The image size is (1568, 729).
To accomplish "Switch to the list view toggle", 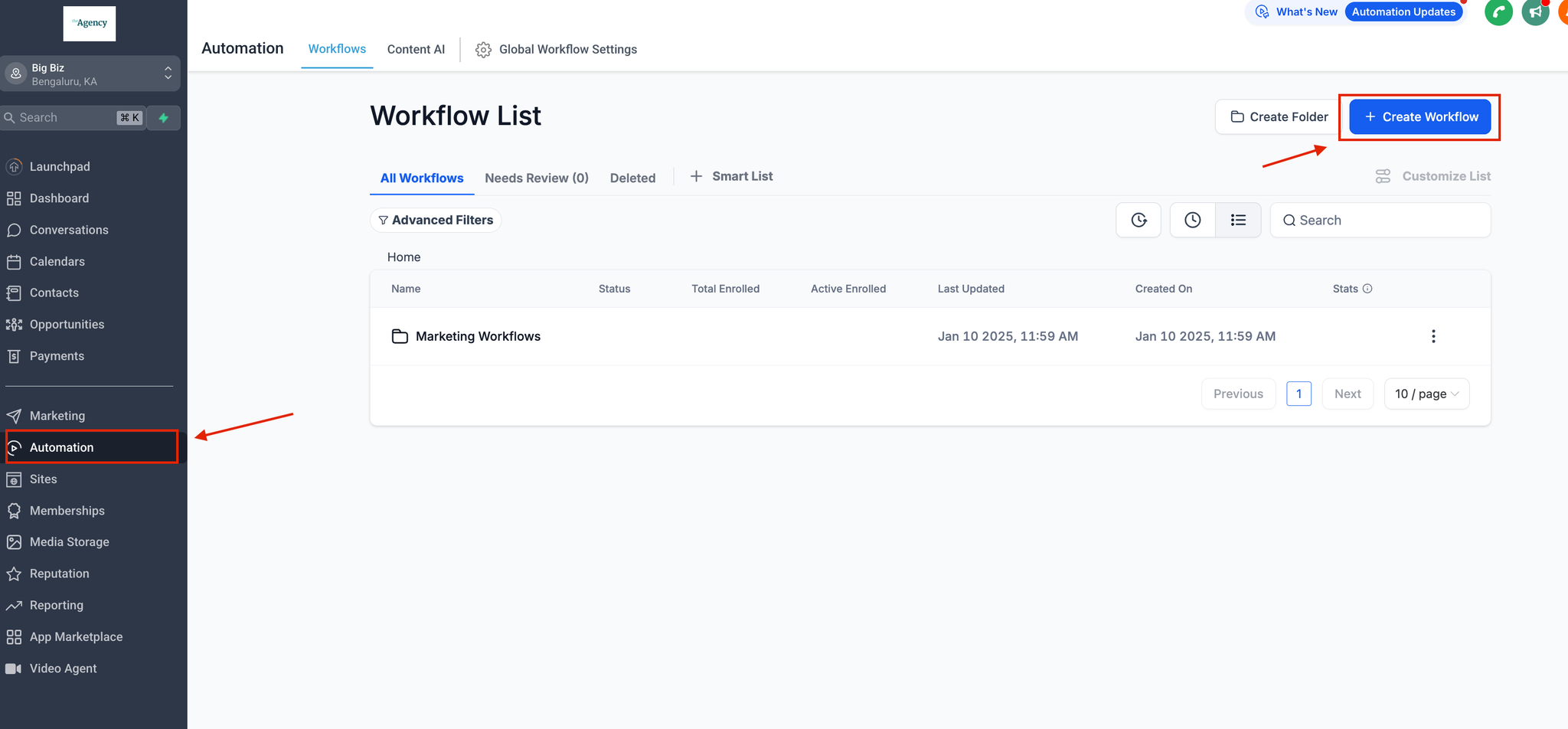I will 1238,221.
